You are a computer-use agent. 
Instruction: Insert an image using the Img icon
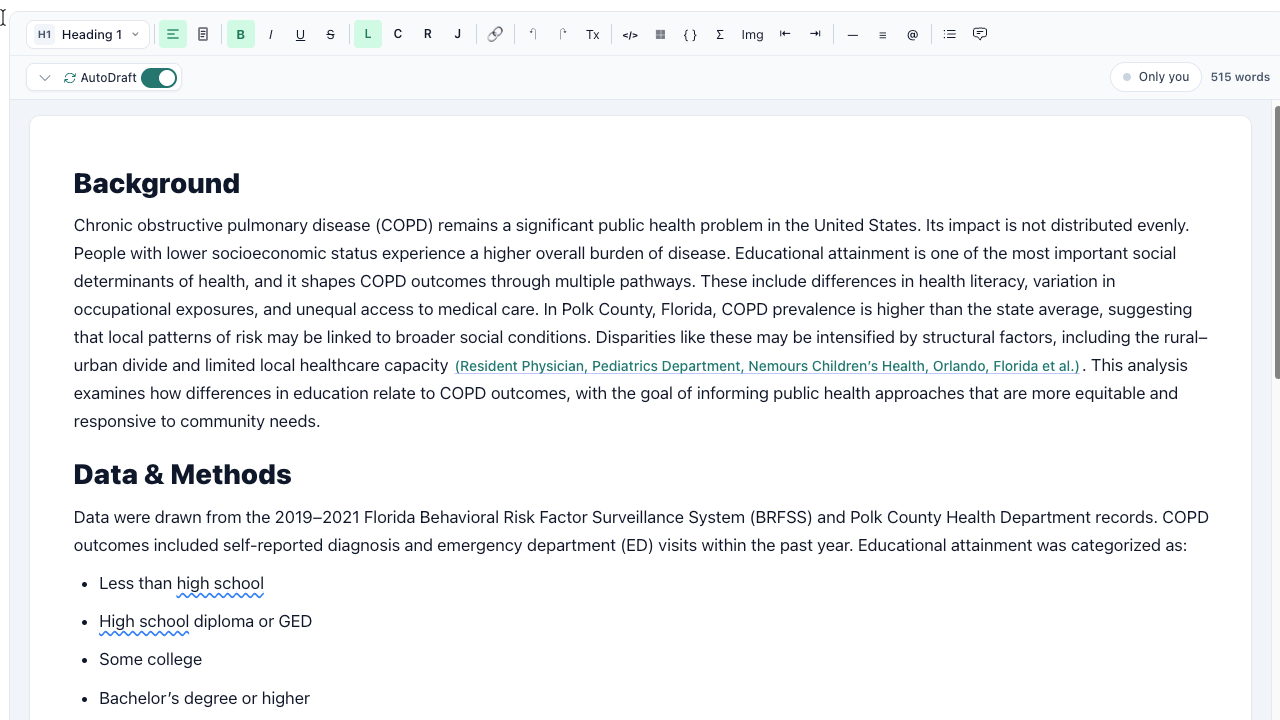pyautogui.click(x=752, y=34)
